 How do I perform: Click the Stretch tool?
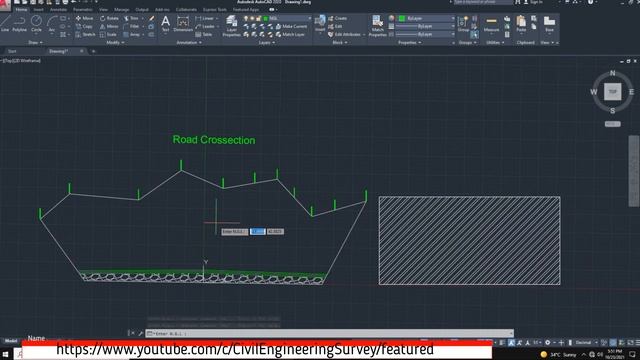tap(85, 35)
